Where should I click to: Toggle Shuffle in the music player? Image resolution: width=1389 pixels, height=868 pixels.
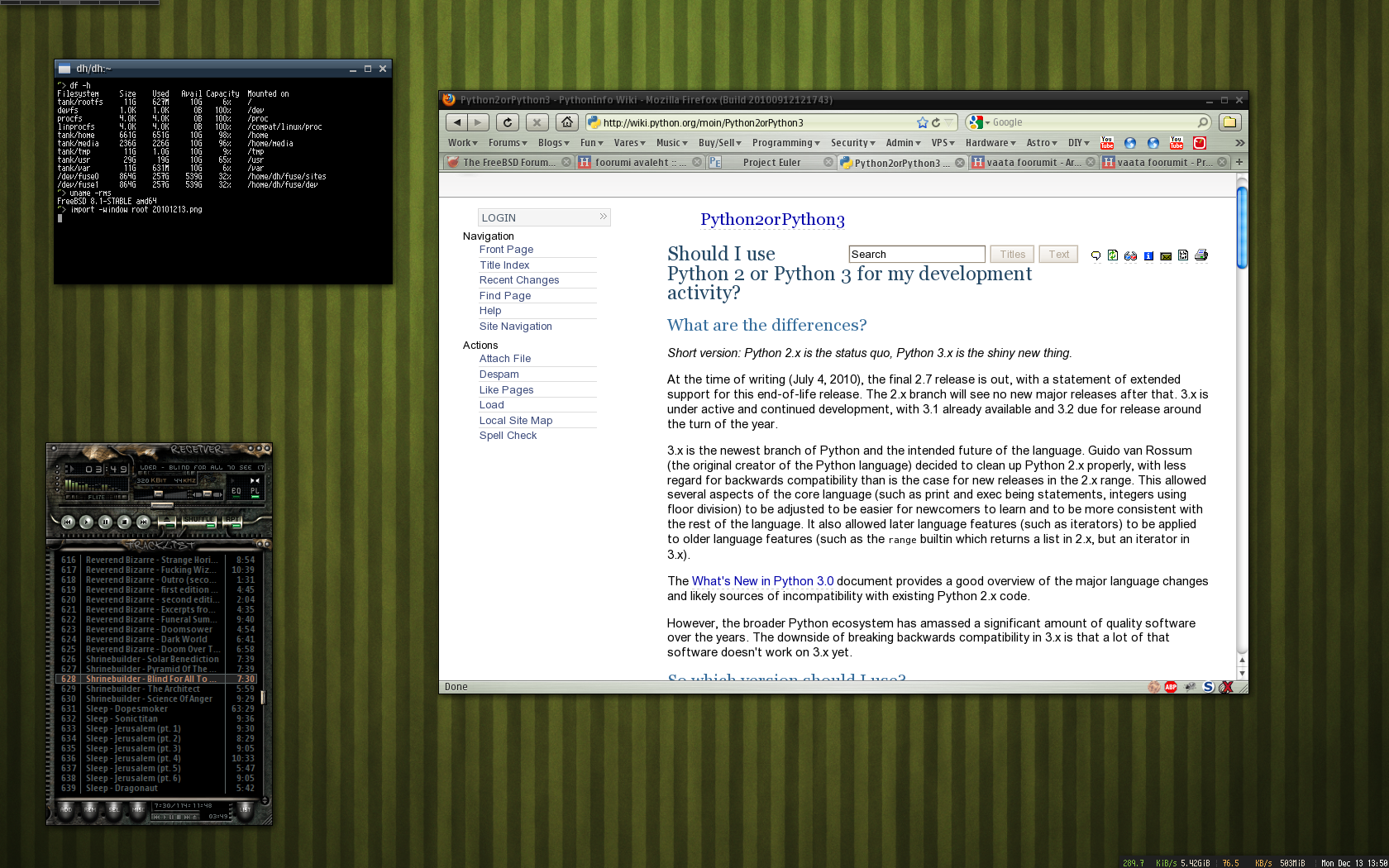(198, 520)
